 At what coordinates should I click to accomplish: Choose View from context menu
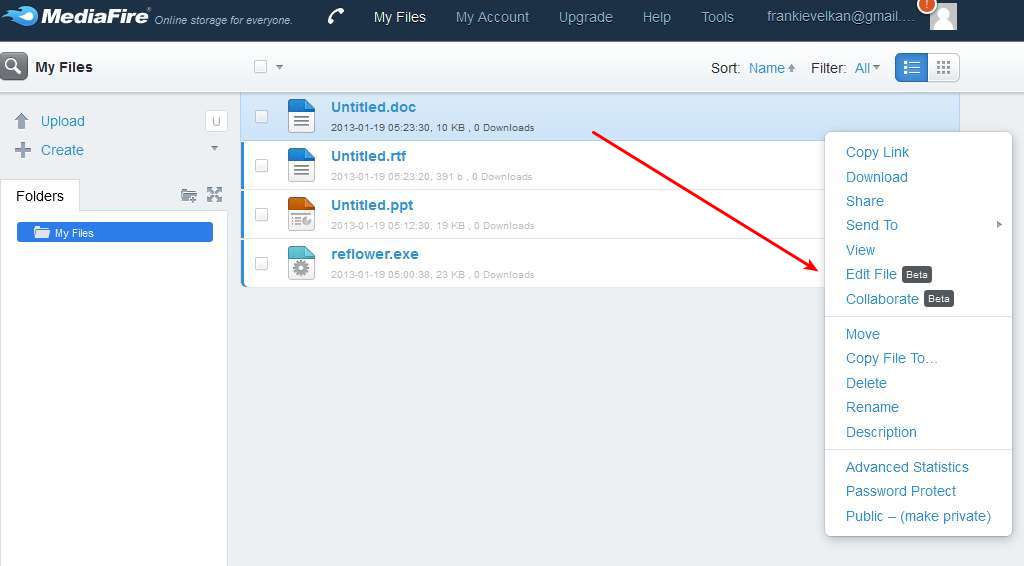click(x=860, y=250)
